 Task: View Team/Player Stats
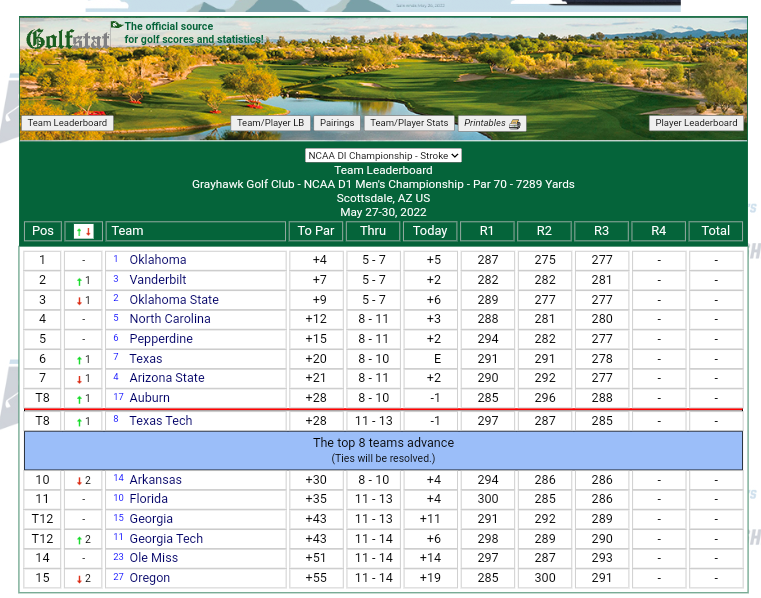409,123
